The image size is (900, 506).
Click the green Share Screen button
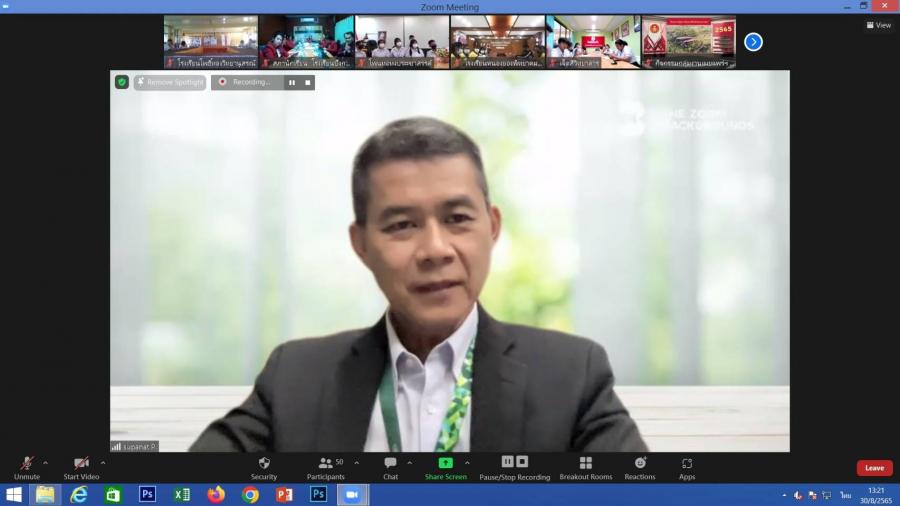point(445,467)
